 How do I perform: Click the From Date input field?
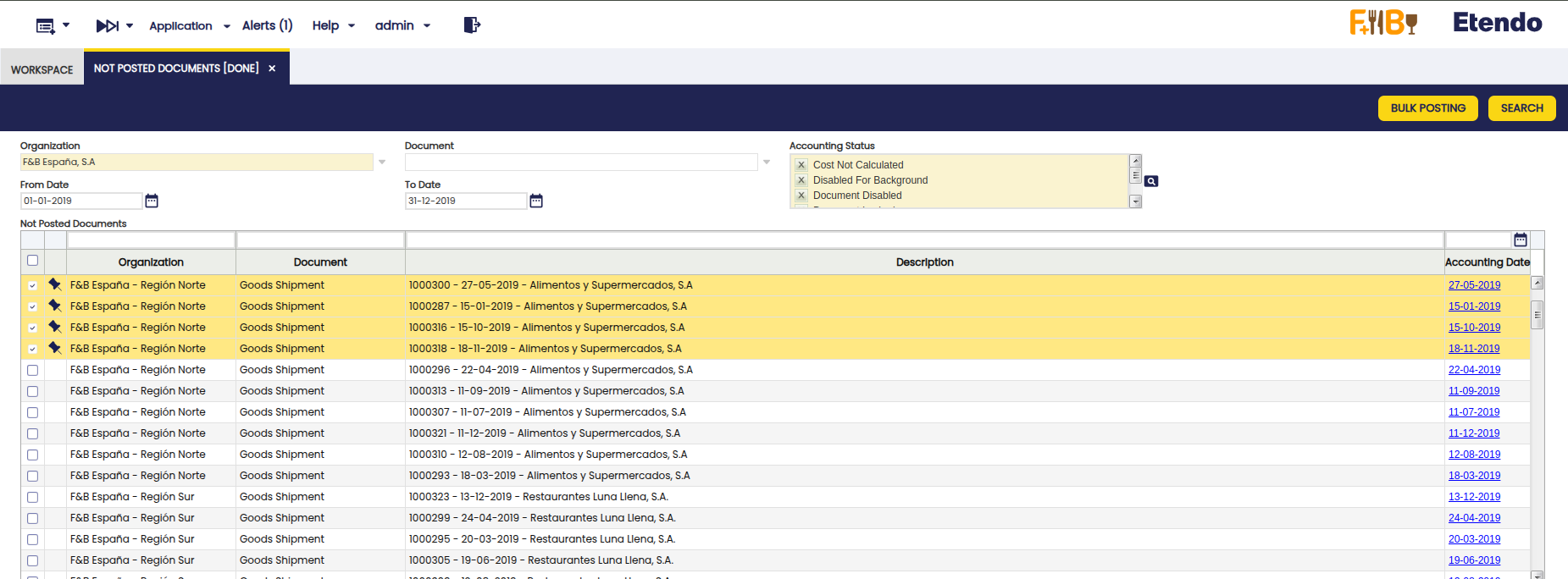81,201
